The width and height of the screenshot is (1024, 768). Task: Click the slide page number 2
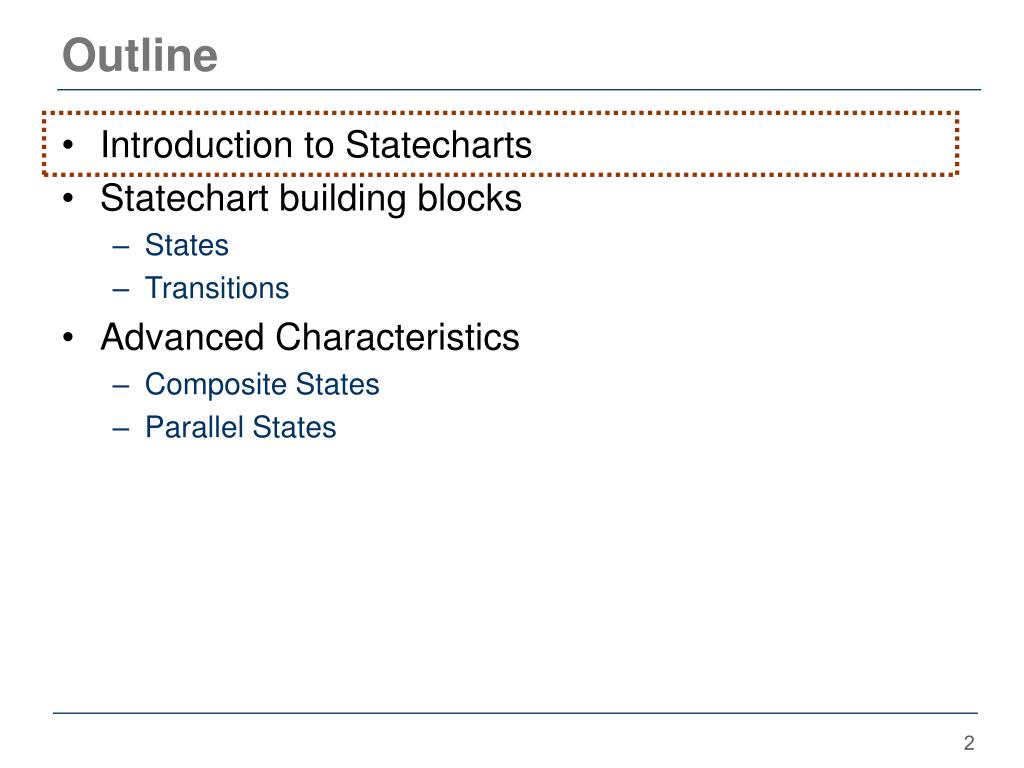[x=969, y=743]
